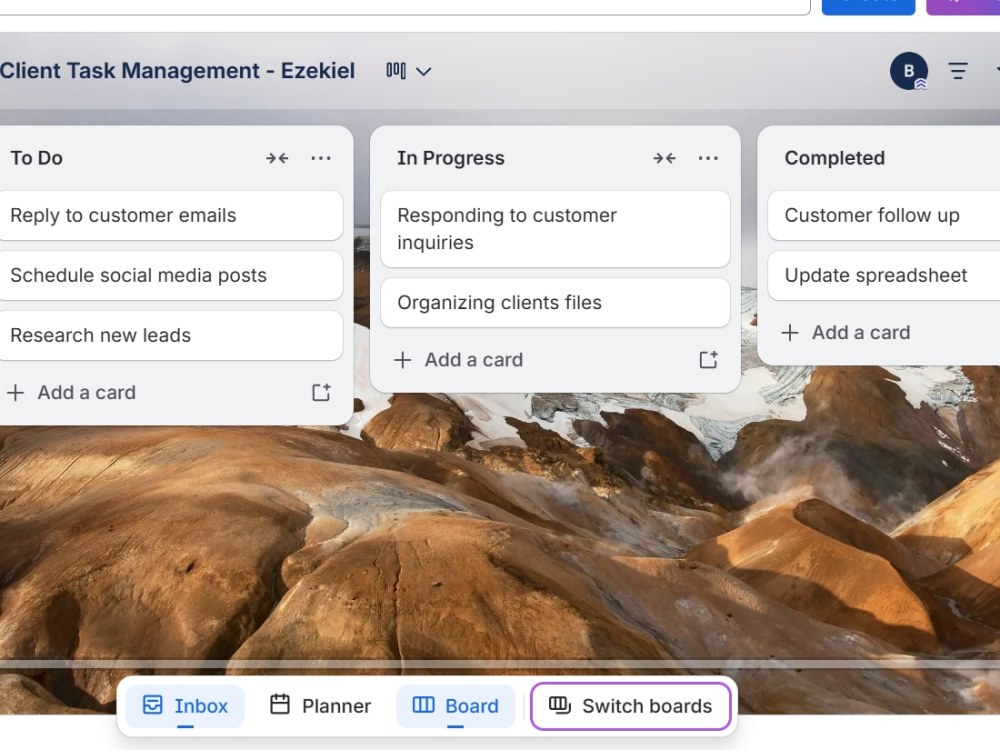Collapse the In Progress list

(665, 158)
